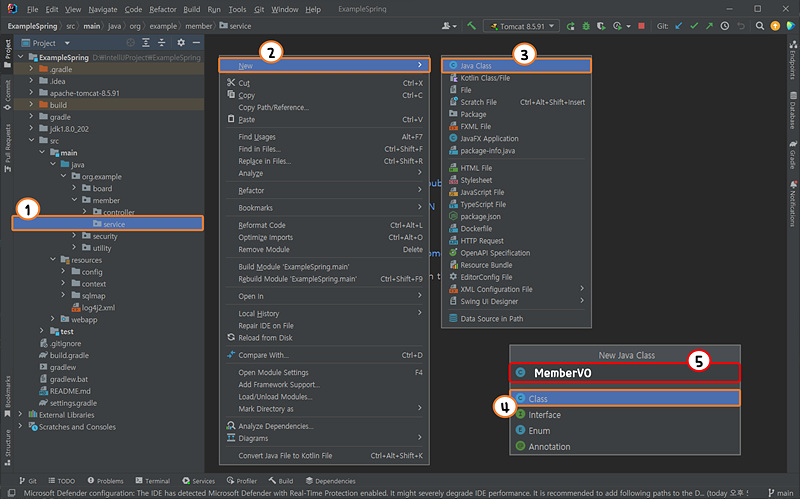Select Reformat Code context menu entry
Screen dimensions: 800x499
(324, 225)
